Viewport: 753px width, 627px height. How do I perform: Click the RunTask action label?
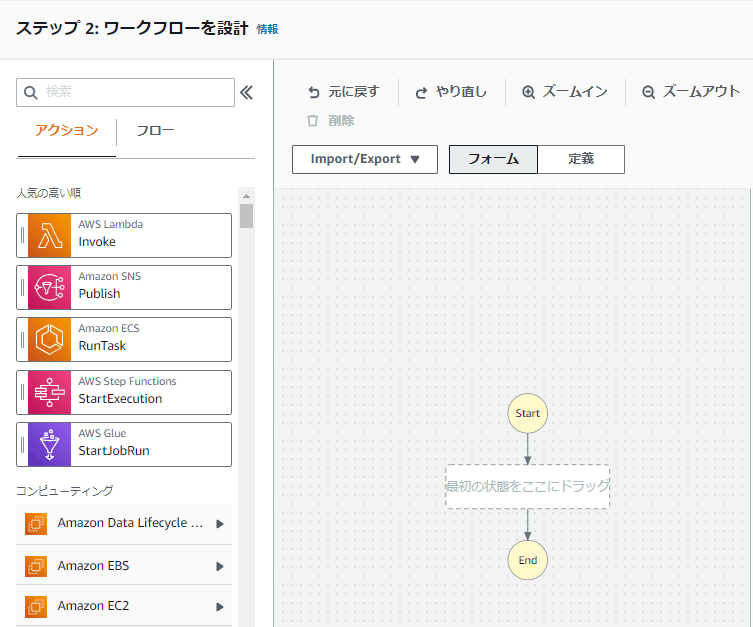tap(102, 346)
